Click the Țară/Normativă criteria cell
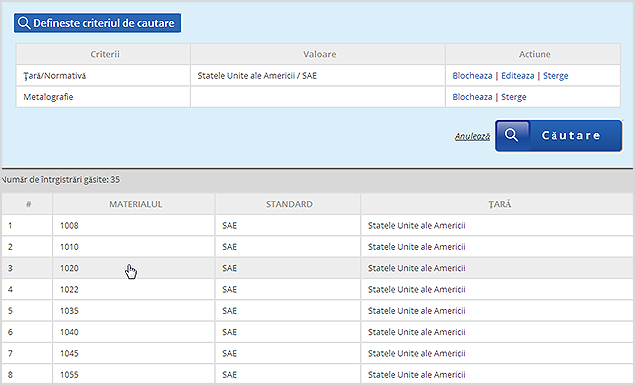This screenshot has width=635, height=385. point(103,76)
